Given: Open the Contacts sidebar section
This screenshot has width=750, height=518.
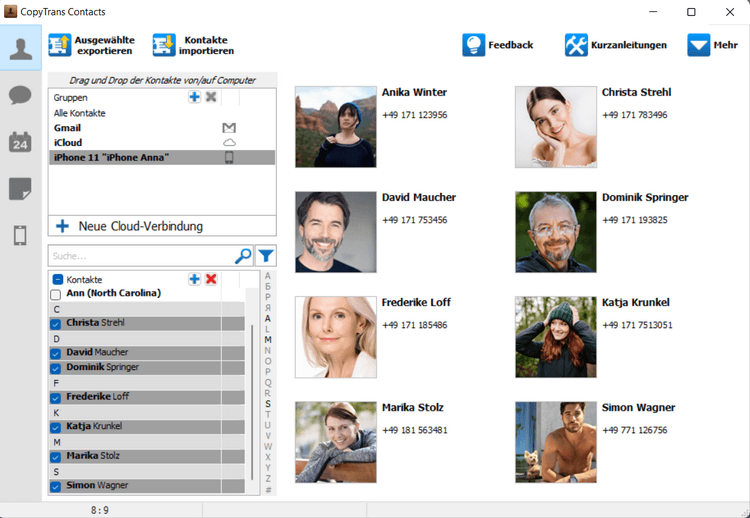Looking at the screenshot, I should [x=21, y=48].
